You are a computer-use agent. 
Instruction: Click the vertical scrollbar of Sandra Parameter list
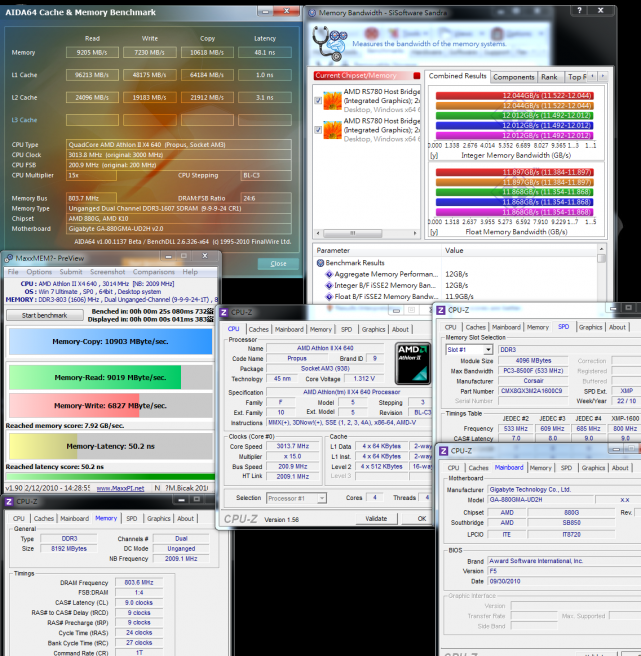601,274
